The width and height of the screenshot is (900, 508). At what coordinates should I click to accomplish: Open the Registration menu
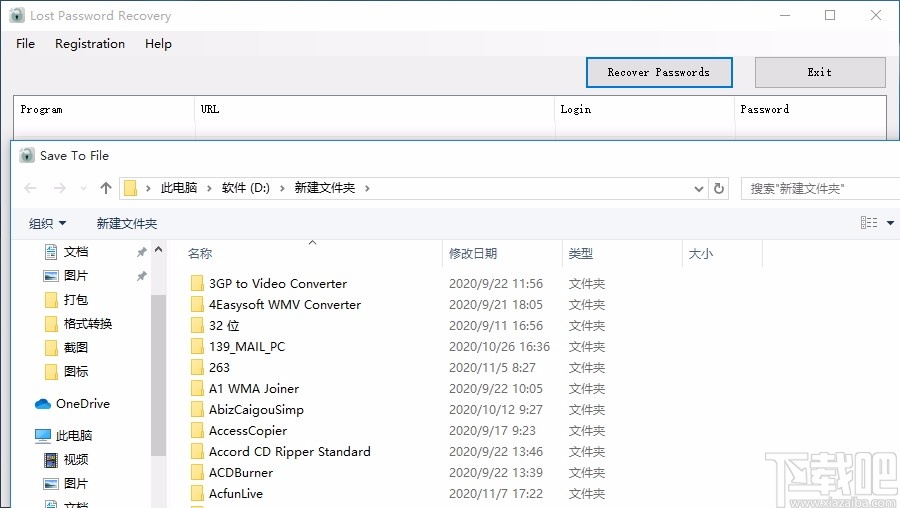90,44
